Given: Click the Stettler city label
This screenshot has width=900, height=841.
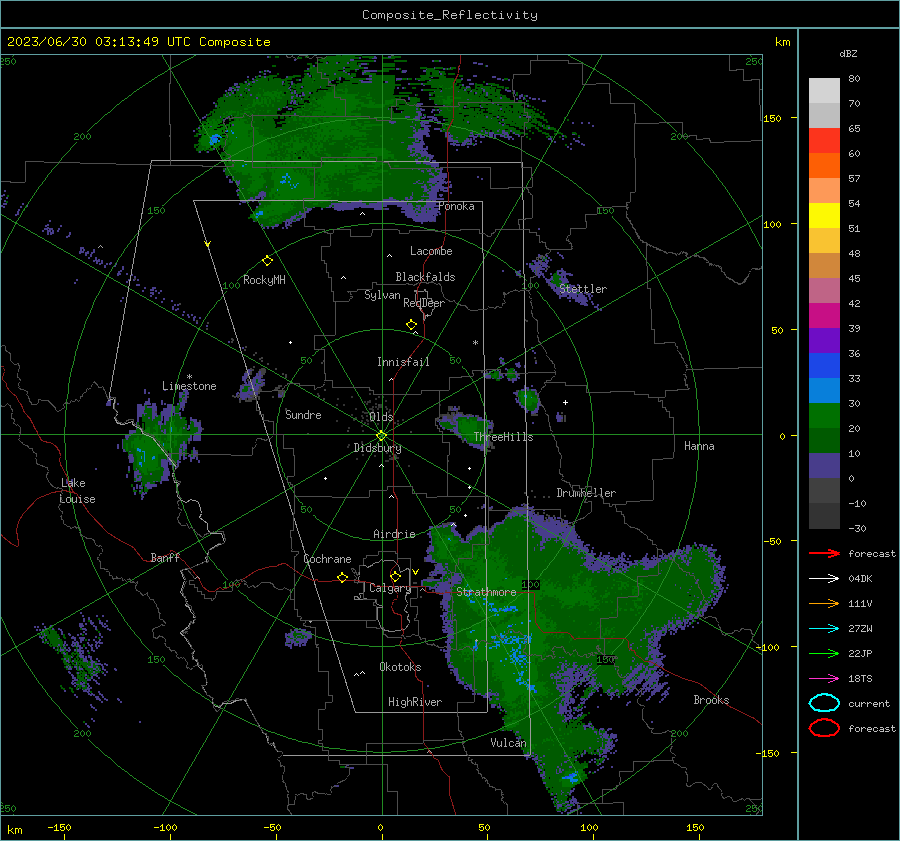Looking at the screenshot, I should pos(583,289).
